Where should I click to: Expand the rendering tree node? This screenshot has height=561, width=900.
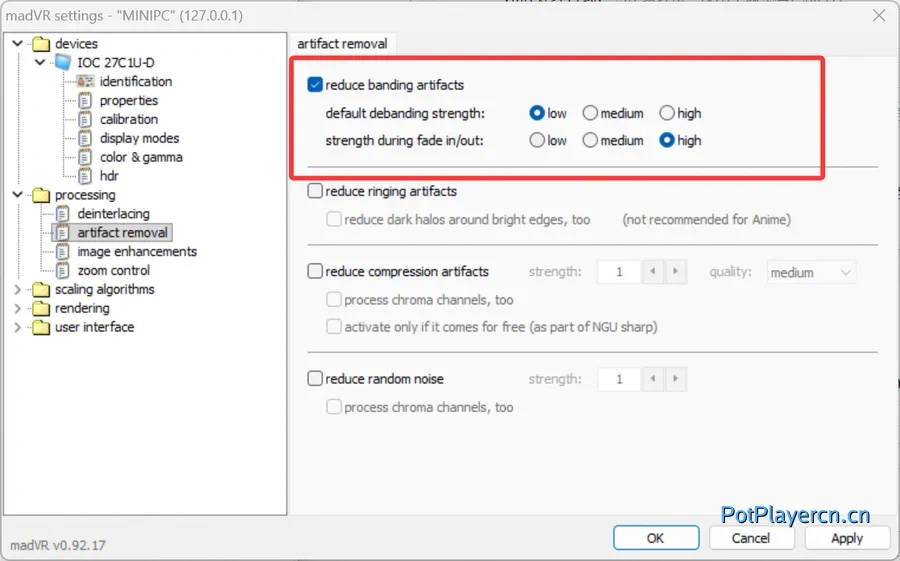(17, 309)
